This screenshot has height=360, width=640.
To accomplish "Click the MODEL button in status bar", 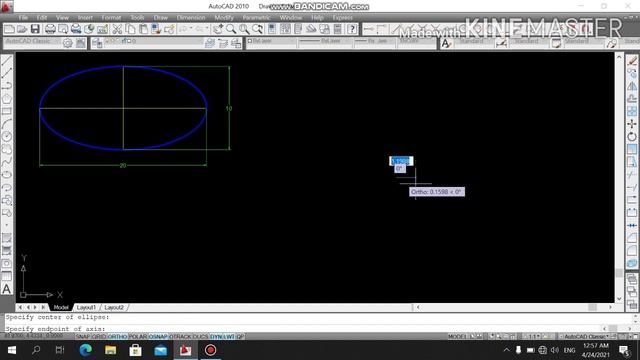I will click(457, 337).
